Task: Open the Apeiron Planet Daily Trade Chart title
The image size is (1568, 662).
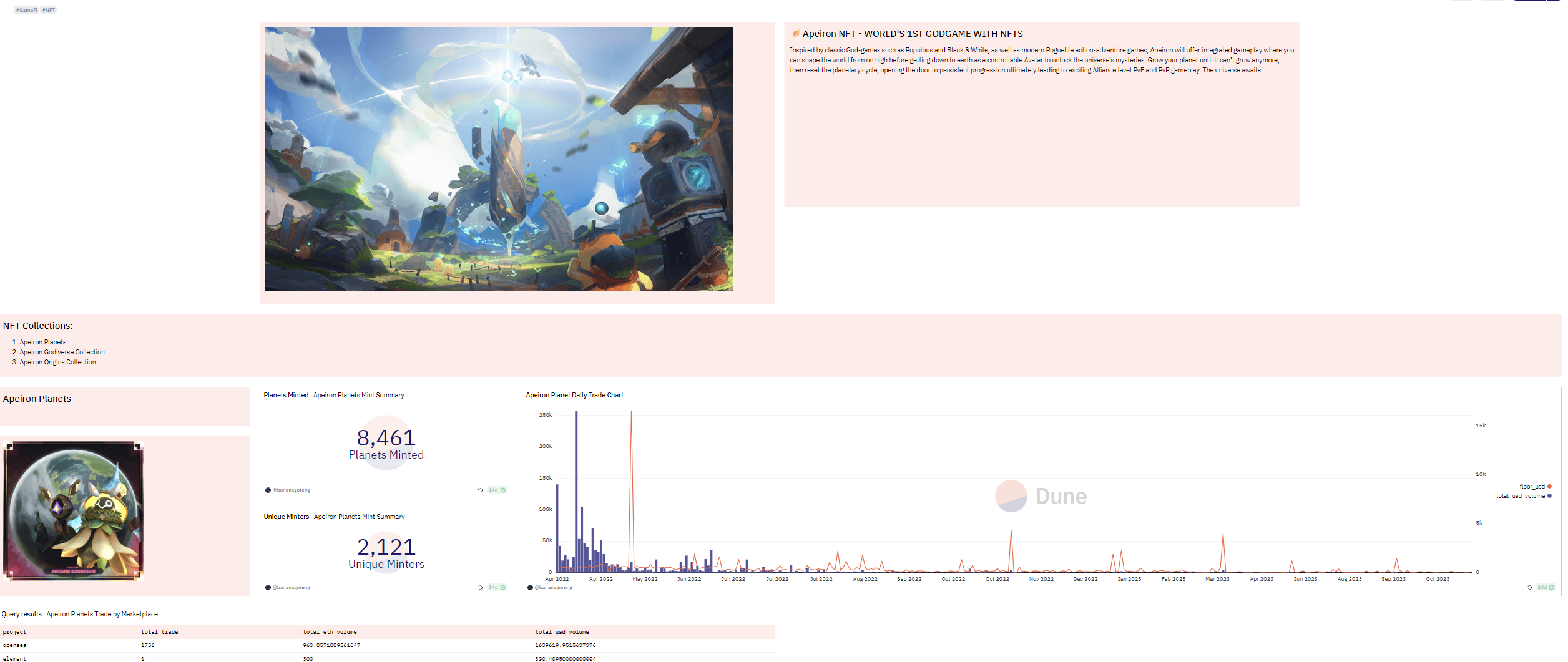Action: [574, 395]
